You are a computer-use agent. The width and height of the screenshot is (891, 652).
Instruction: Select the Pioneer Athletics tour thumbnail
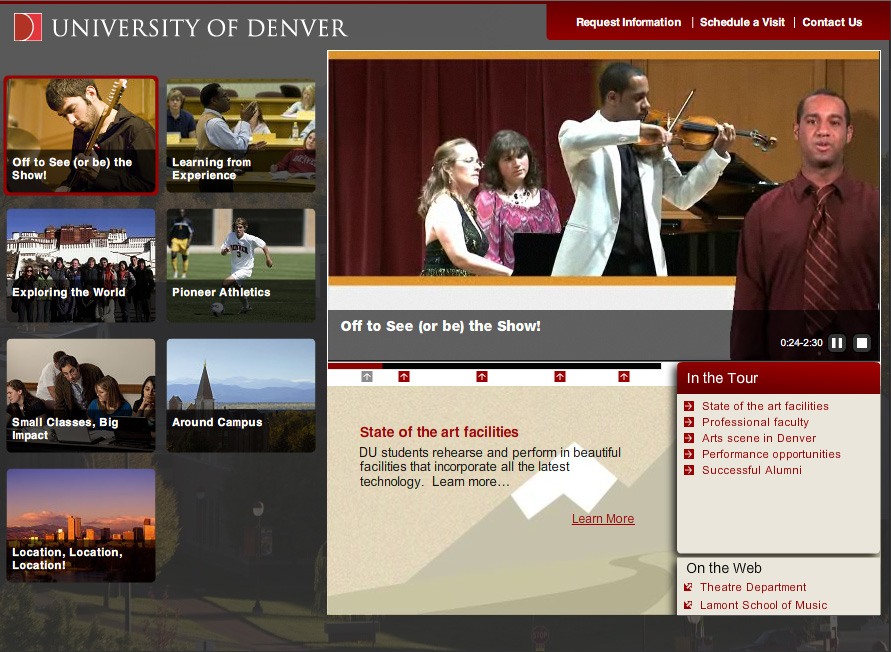(x=241, y=265)
